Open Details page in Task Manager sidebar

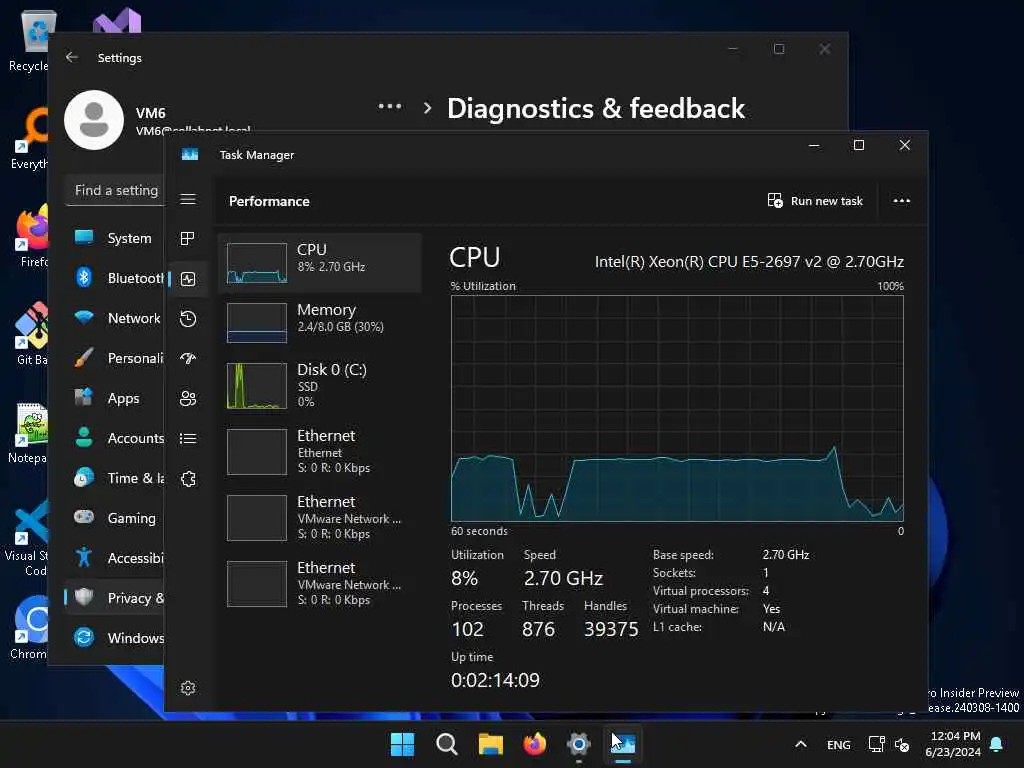coord(188,438)
